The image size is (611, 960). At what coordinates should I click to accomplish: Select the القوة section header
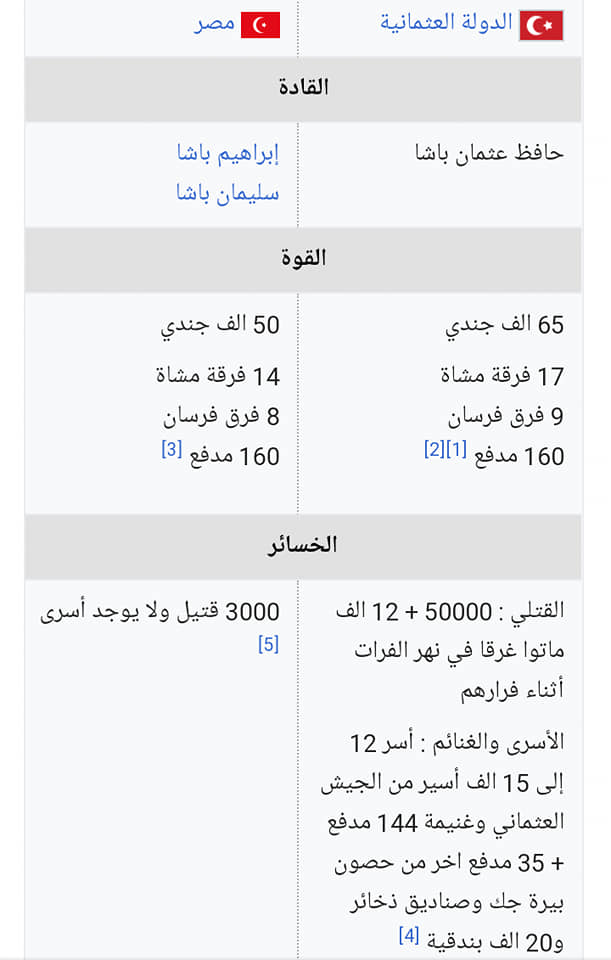tap(303, 259)
